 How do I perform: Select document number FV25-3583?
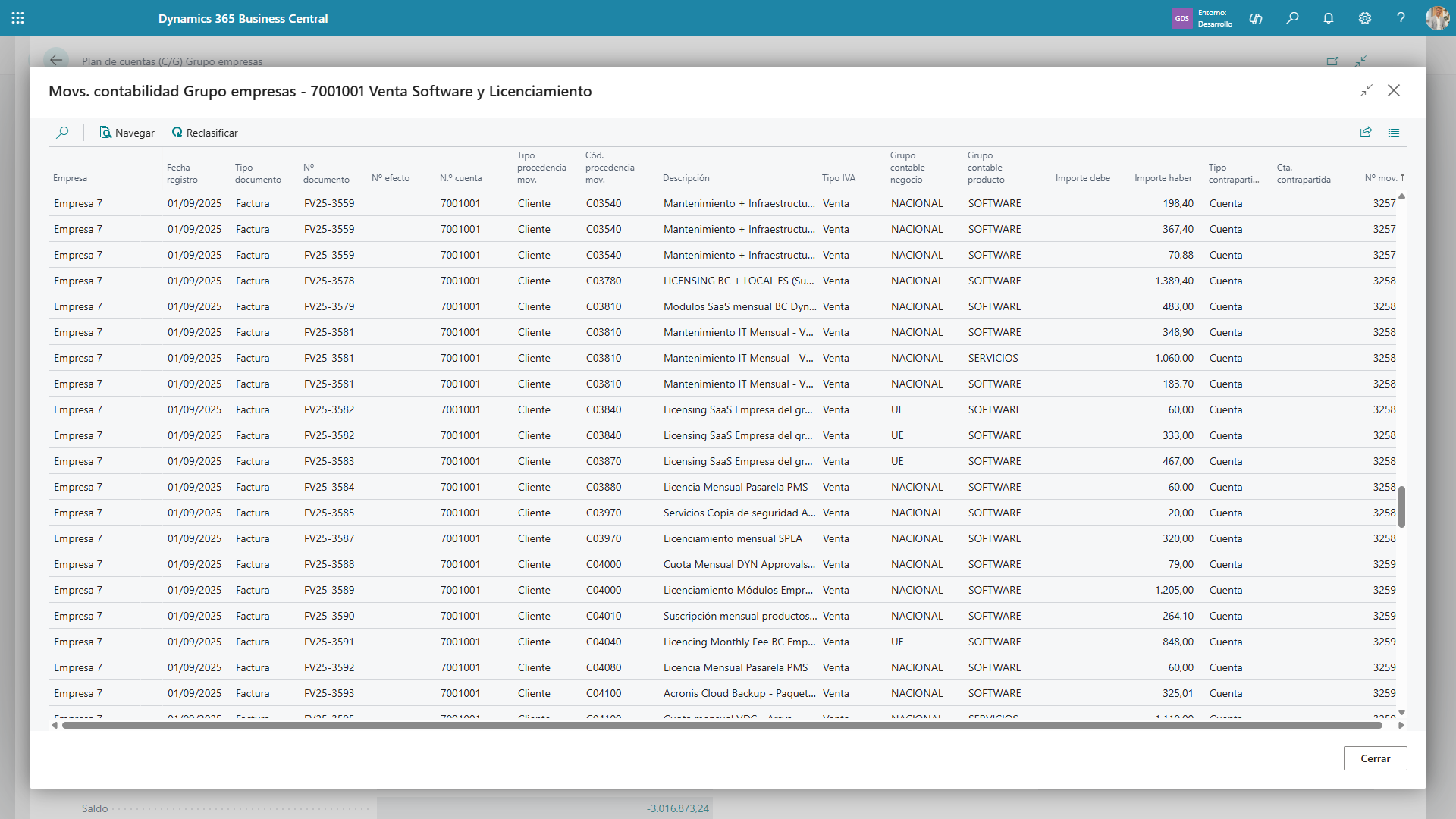(x=329, y=461)
